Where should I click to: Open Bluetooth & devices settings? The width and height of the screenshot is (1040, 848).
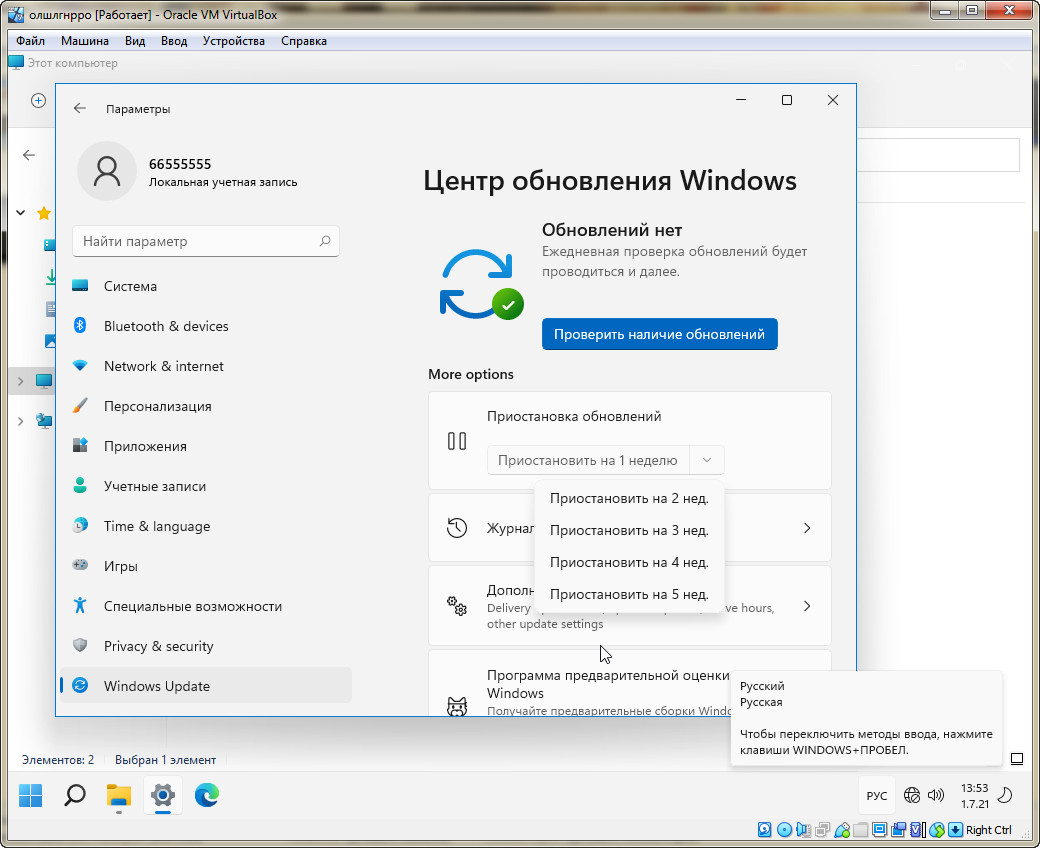(x=166, y=326)
